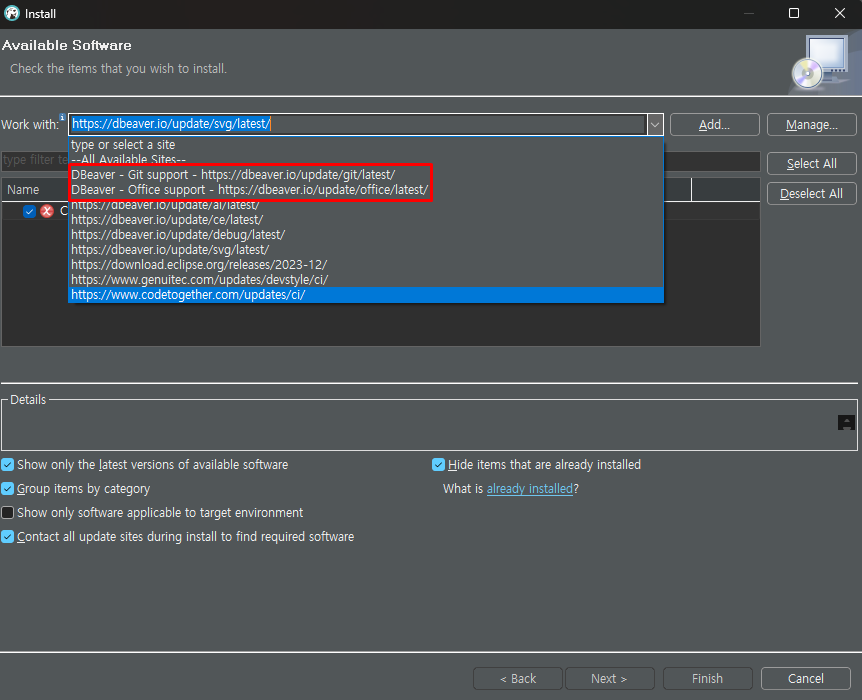Select codetogether.com updates site
Image resolution: width=862 pixels, height=700 pixels.
tap(366, 295)
